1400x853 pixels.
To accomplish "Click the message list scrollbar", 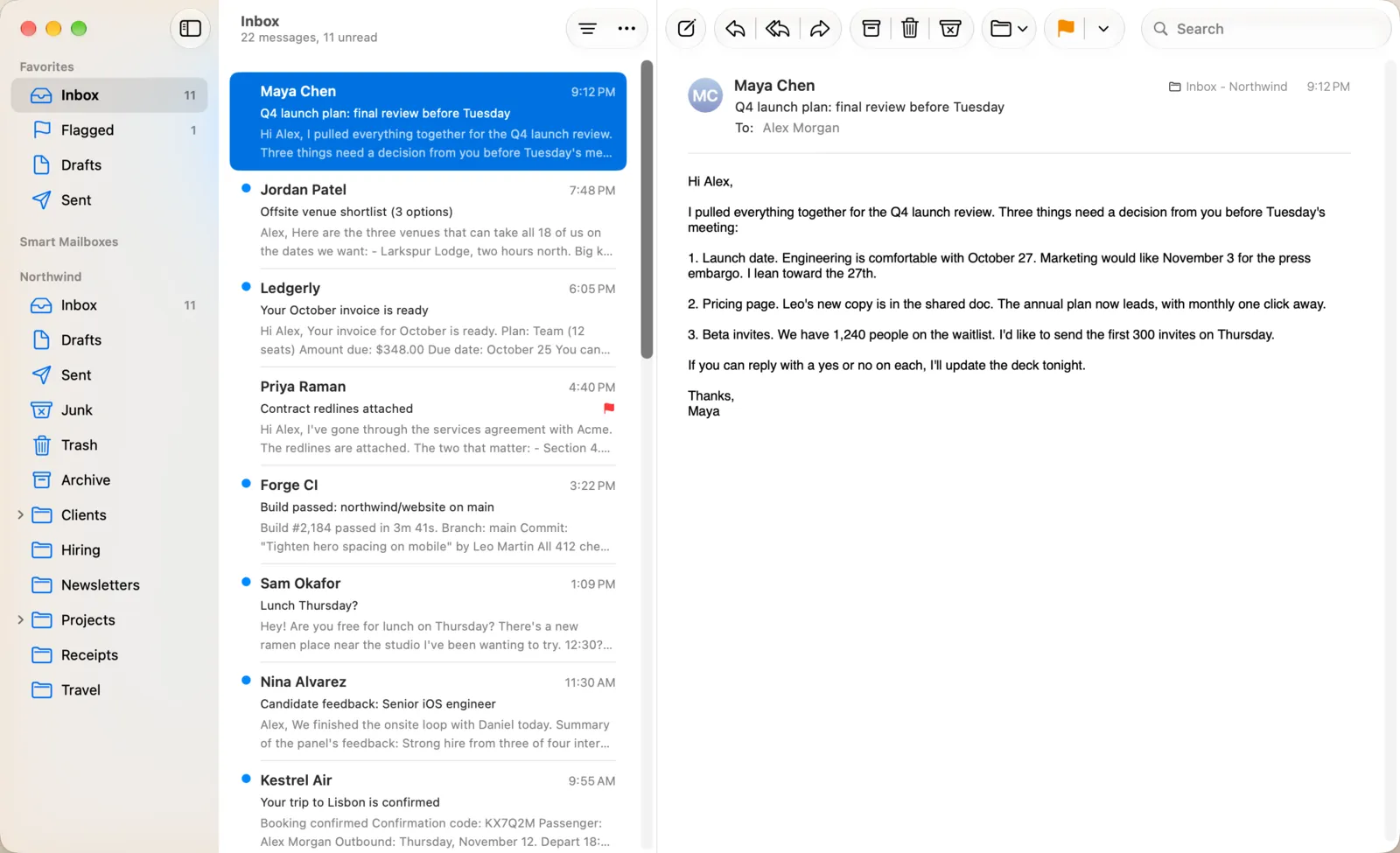I will coord(647,210).
